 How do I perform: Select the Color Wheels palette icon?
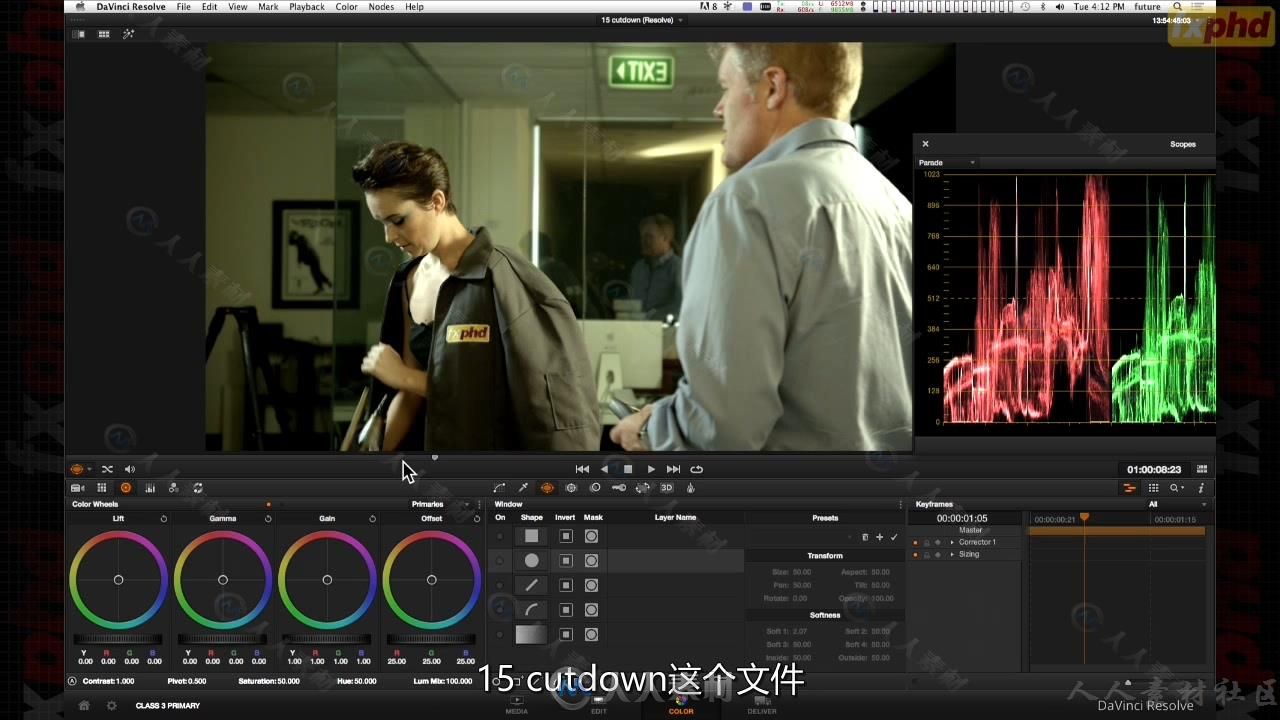[126, 488]
